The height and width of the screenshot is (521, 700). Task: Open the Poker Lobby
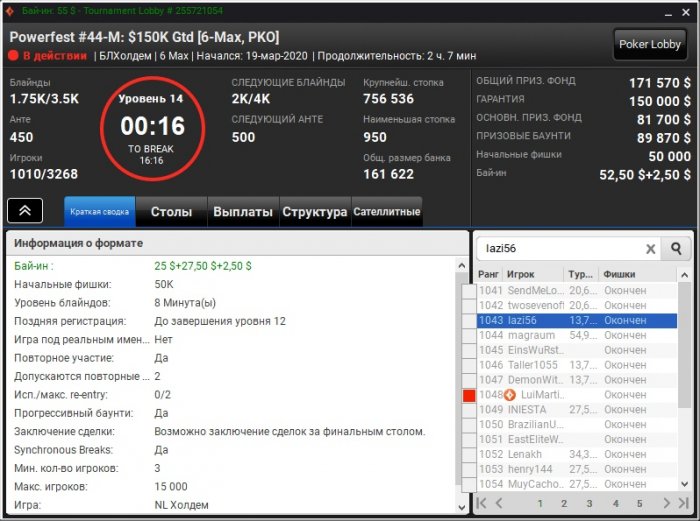650,44
